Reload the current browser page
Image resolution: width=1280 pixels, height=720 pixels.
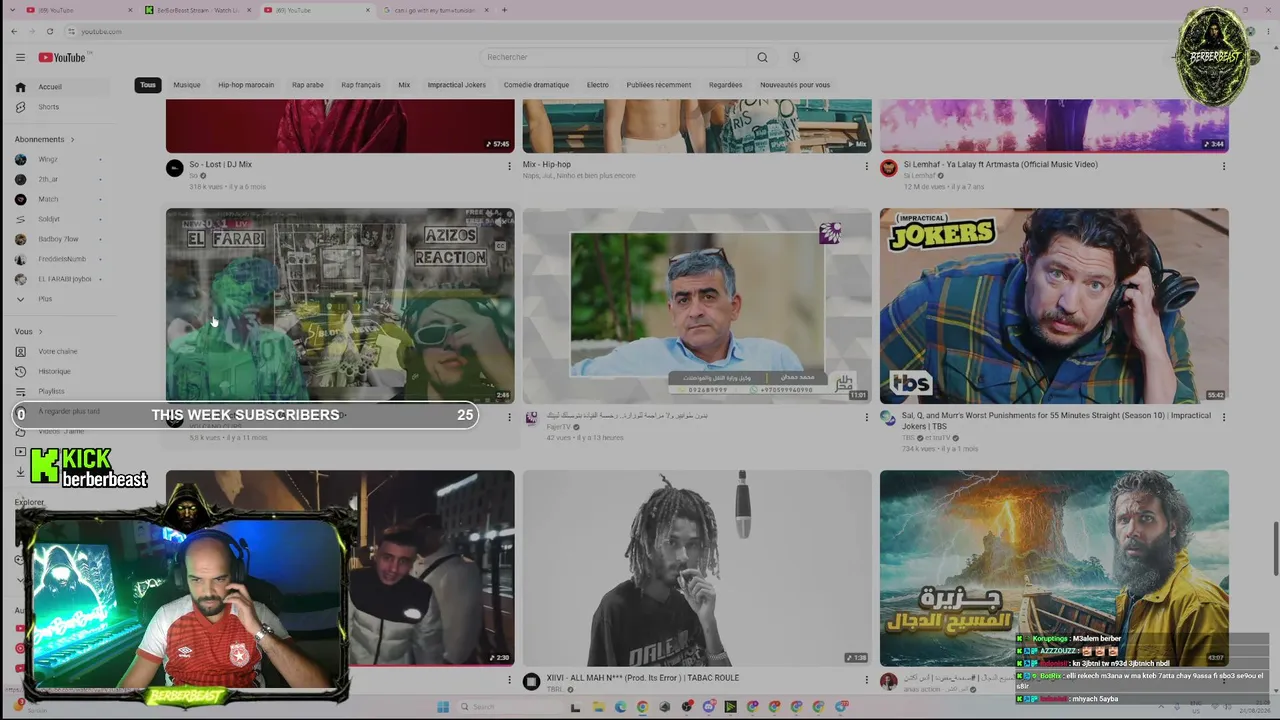point(50,31)
